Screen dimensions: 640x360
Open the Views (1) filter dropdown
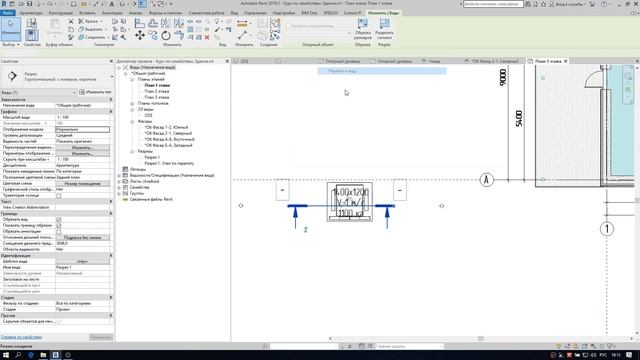(39, 92)
